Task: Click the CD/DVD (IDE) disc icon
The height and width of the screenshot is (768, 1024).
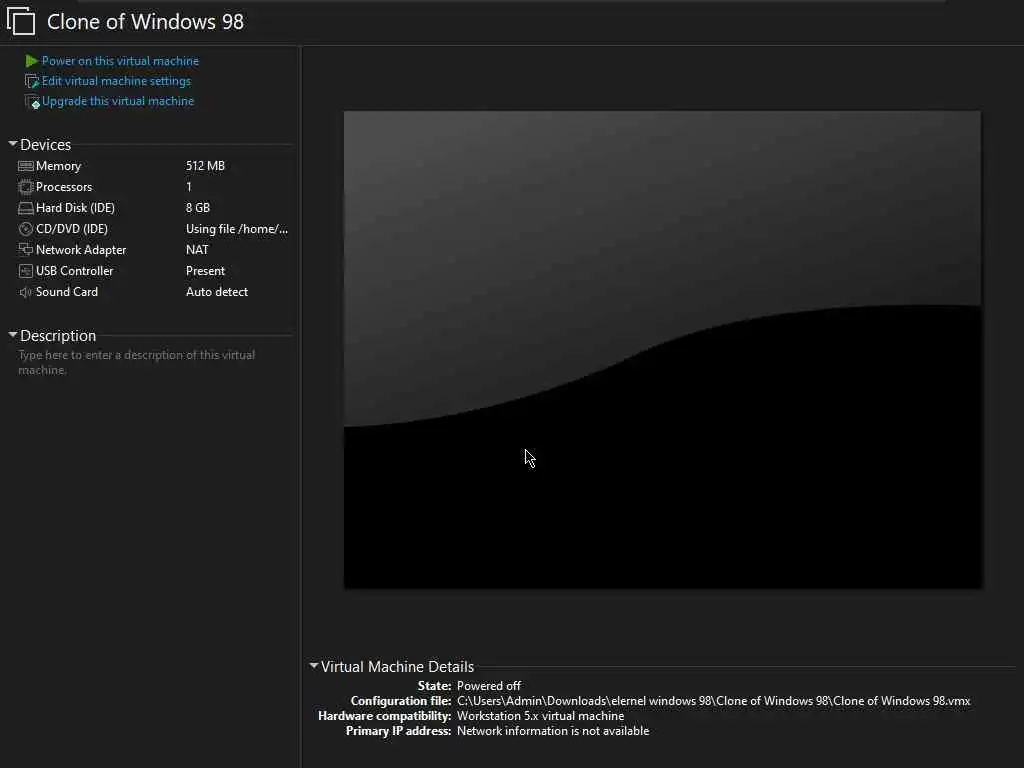Action: (x=25, y=229)
